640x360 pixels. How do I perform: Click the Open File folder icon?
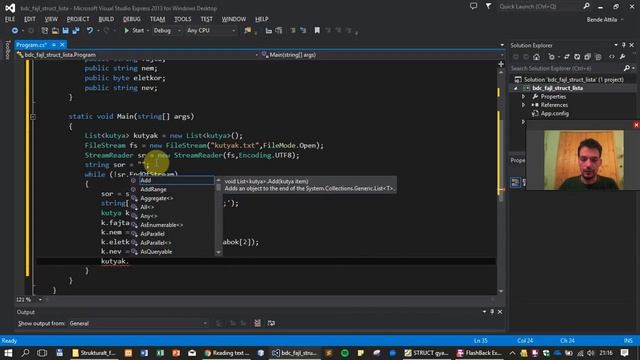55,31
